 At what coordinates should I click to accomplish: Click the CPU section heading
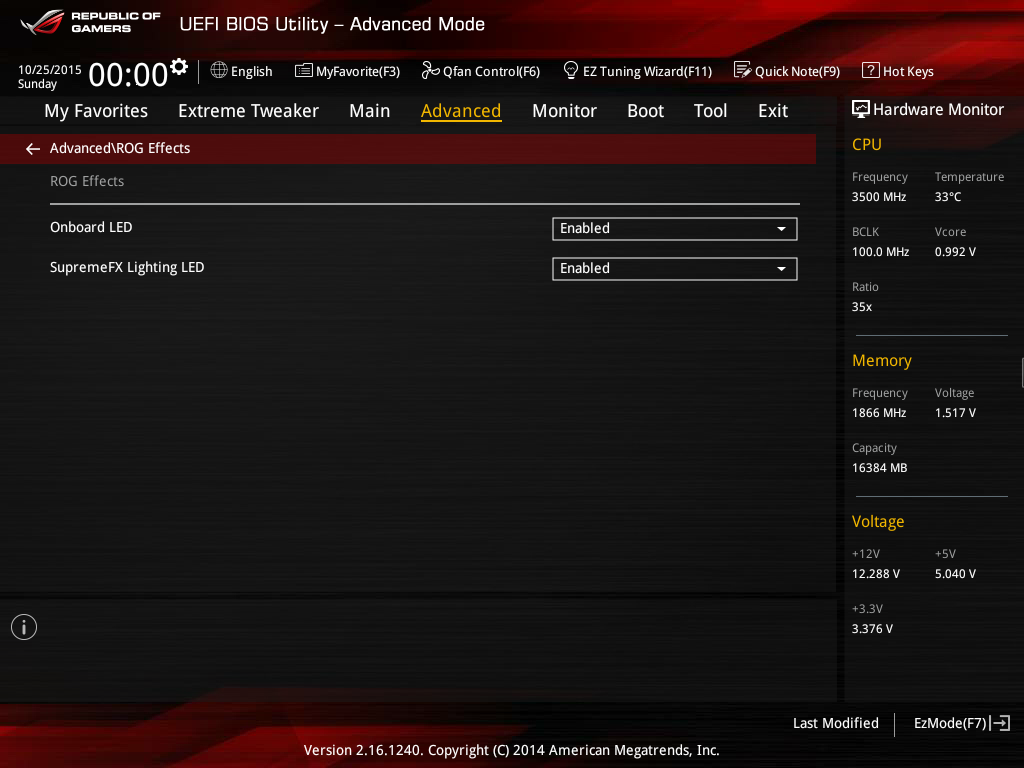pyautogui.click(x=867, y=144)
